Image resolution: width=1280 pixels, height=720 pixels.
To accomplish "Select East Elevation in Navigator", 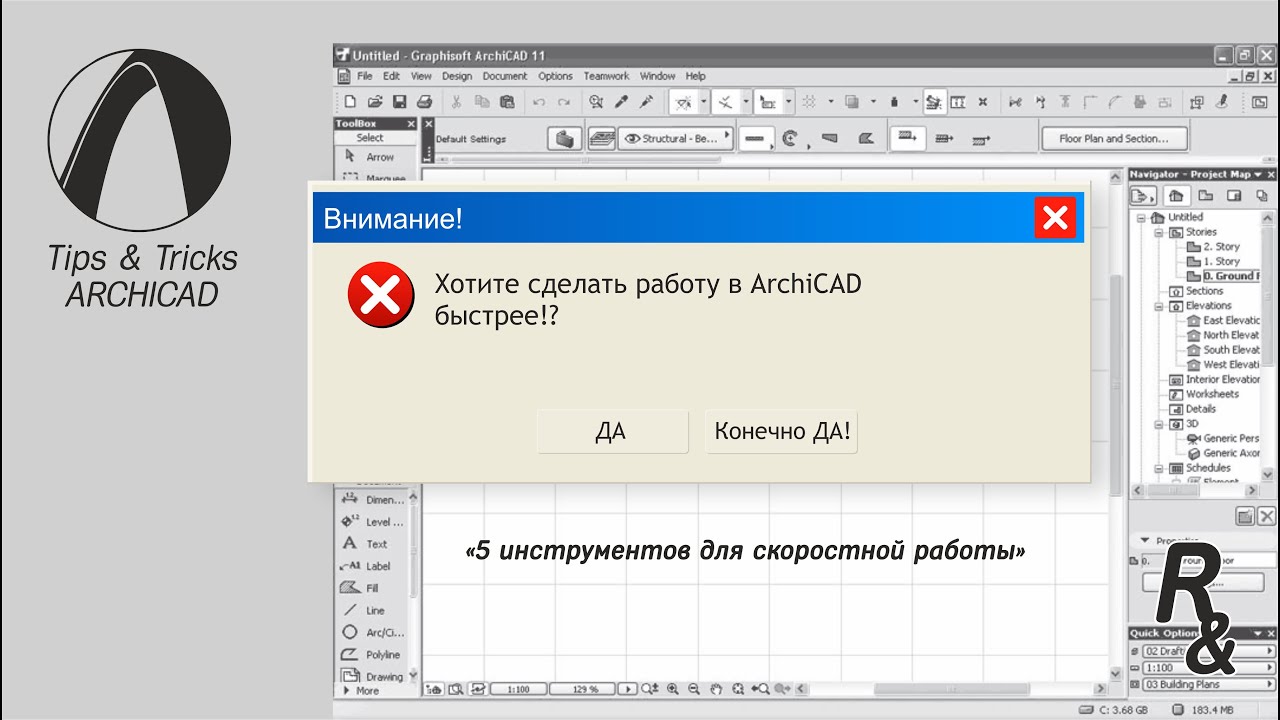I will [x=1223, y=320].
